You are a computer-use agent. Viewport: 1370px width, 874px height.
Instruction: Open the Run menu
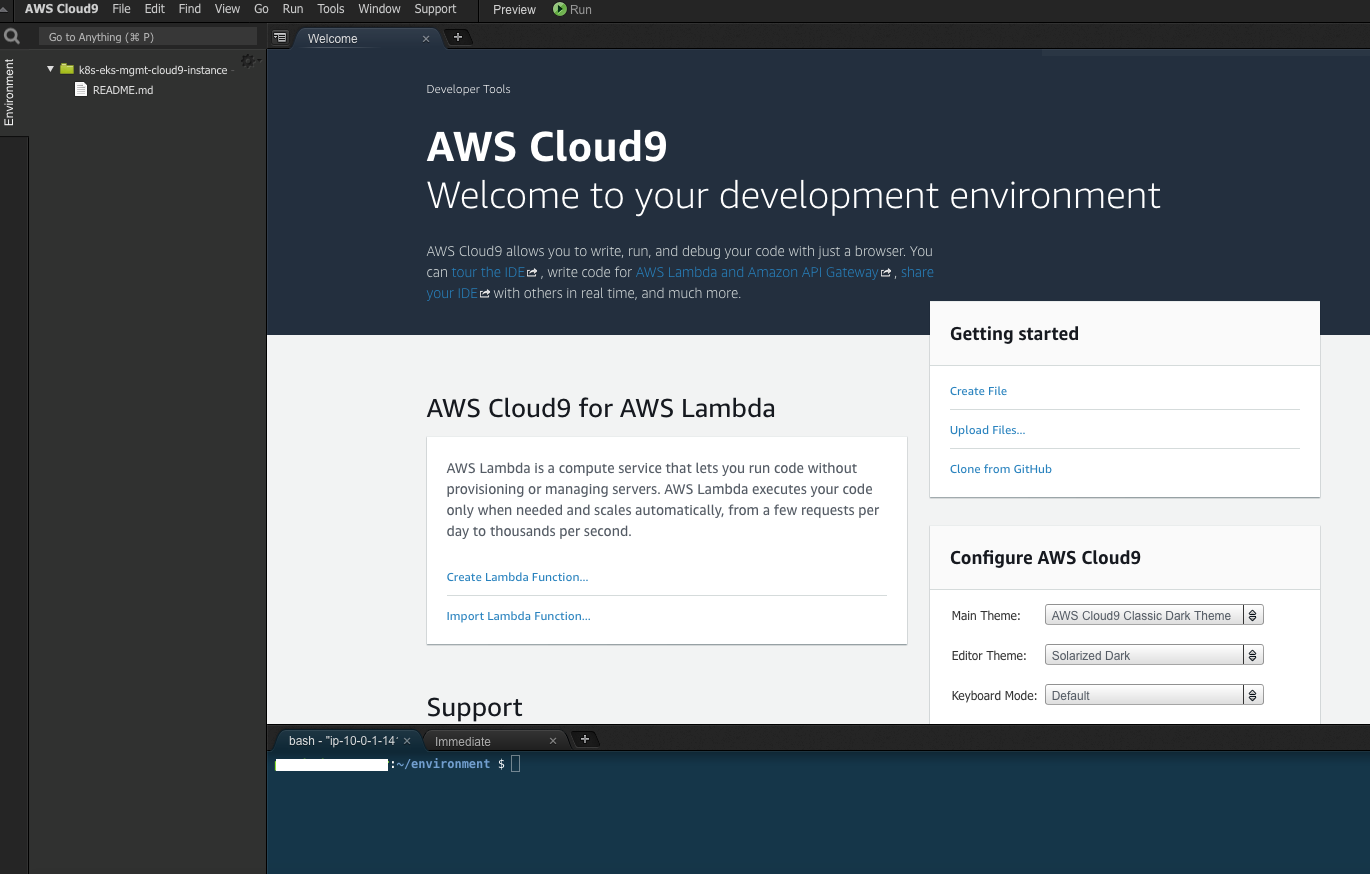(293, 9)
